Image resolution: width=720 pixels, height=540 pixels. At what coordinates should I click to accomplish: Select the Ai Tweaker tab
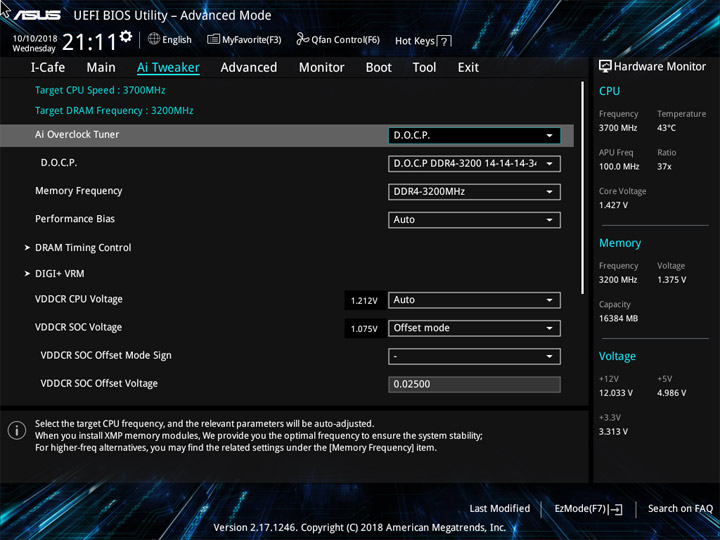tap(168, 68)
